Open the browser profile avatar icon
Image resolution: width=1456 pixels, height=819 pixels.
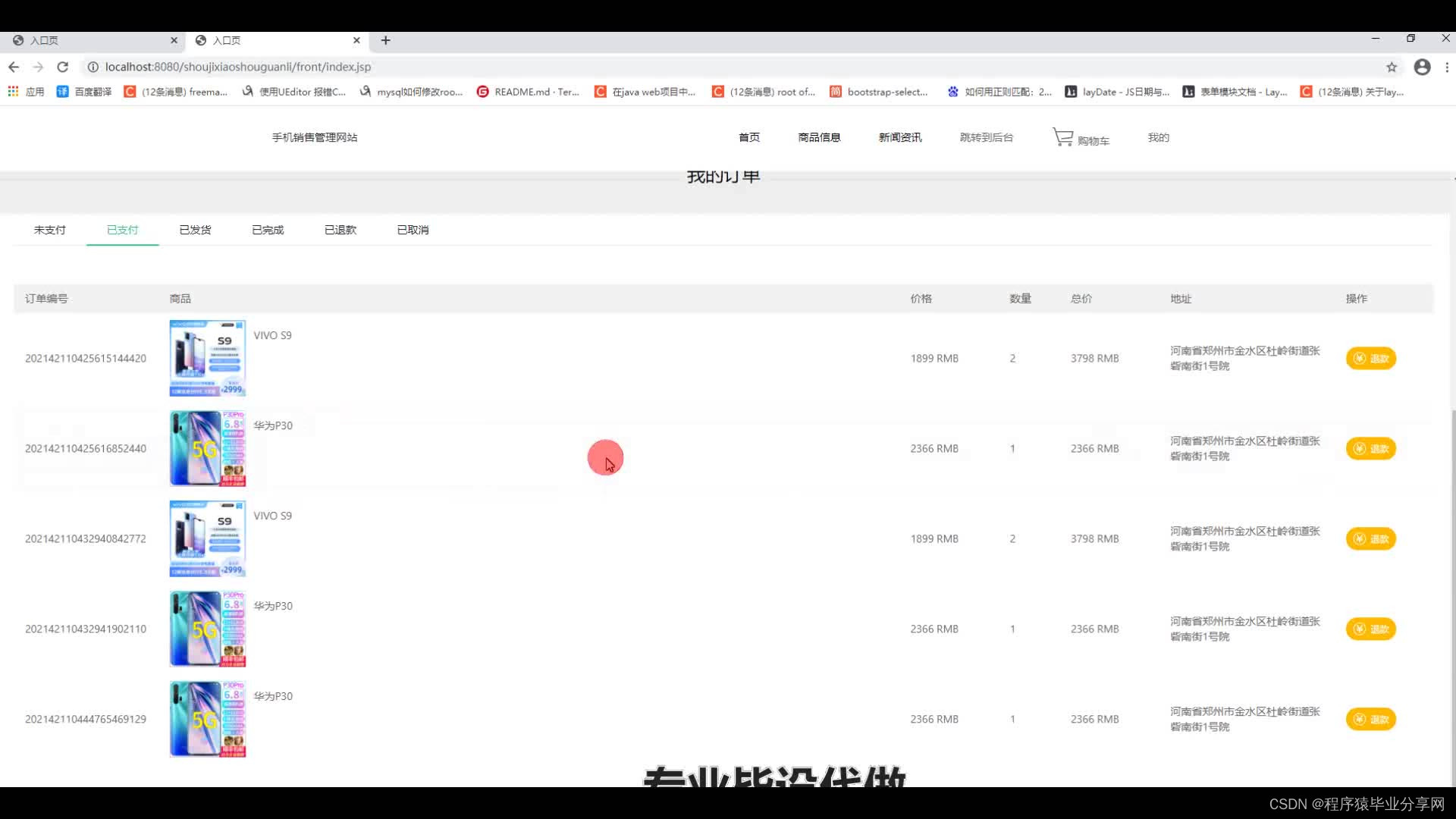click(1422, 67)
